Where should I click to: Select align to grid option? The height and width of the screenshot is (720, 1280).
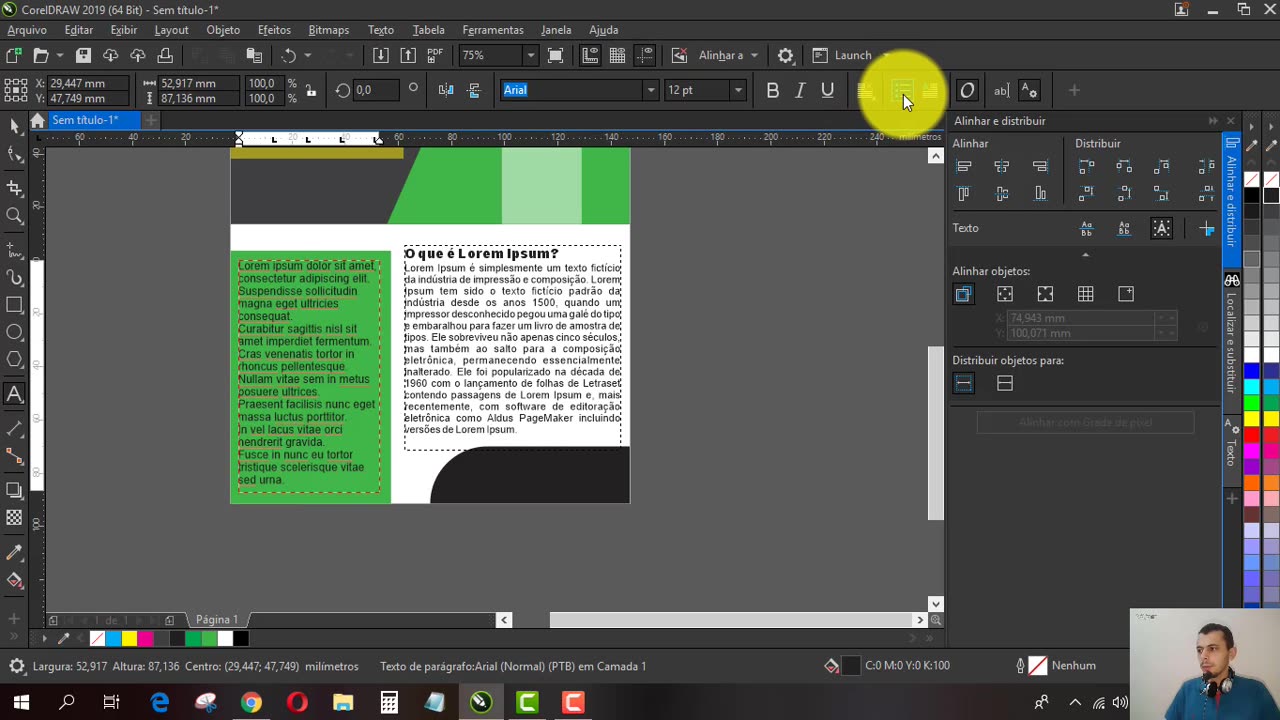click(x=1086, y=294)
